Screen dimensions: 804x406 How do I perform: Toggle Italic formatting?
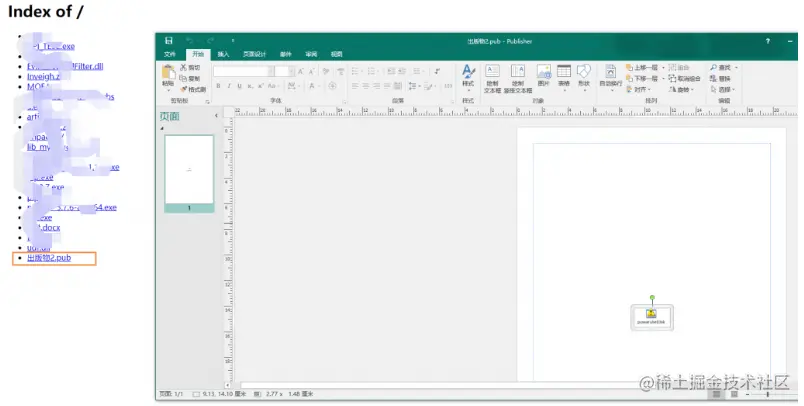tap(229, 86)
